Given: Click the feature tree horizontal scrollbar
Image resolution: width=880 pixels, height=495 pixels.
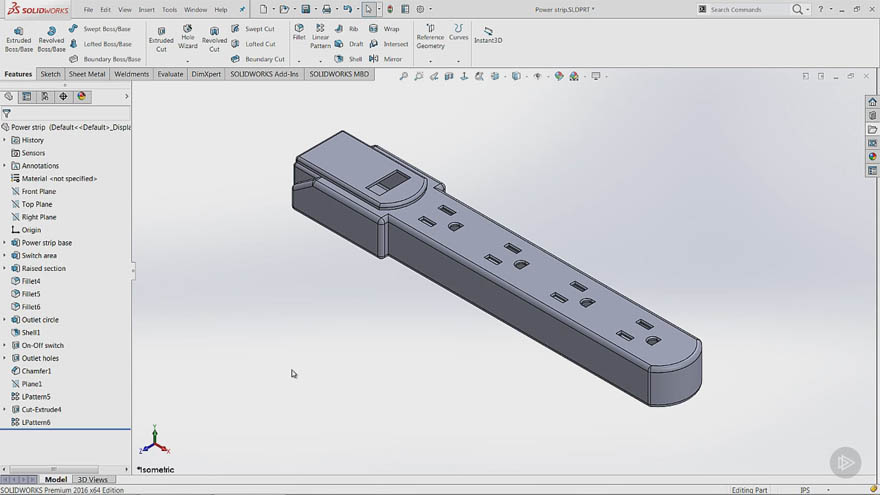Looking at the screenshot, I should 54,469.
